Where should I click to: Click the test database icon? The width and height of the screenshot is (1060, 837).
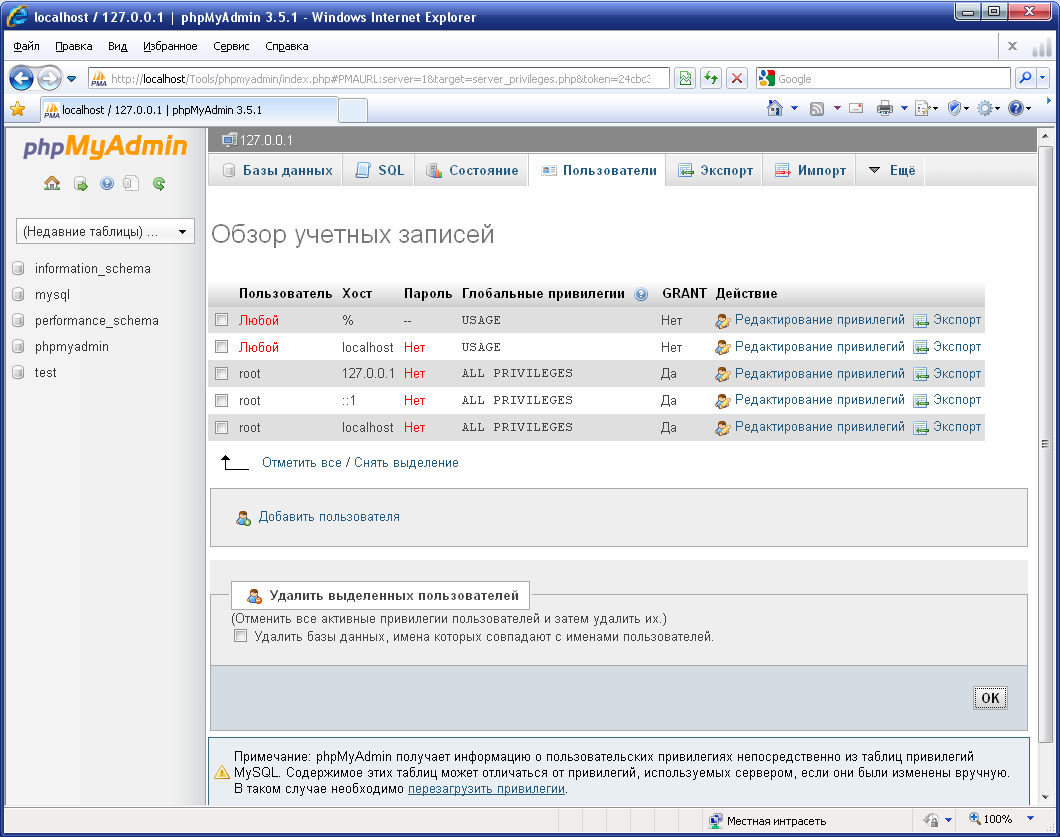18,373
